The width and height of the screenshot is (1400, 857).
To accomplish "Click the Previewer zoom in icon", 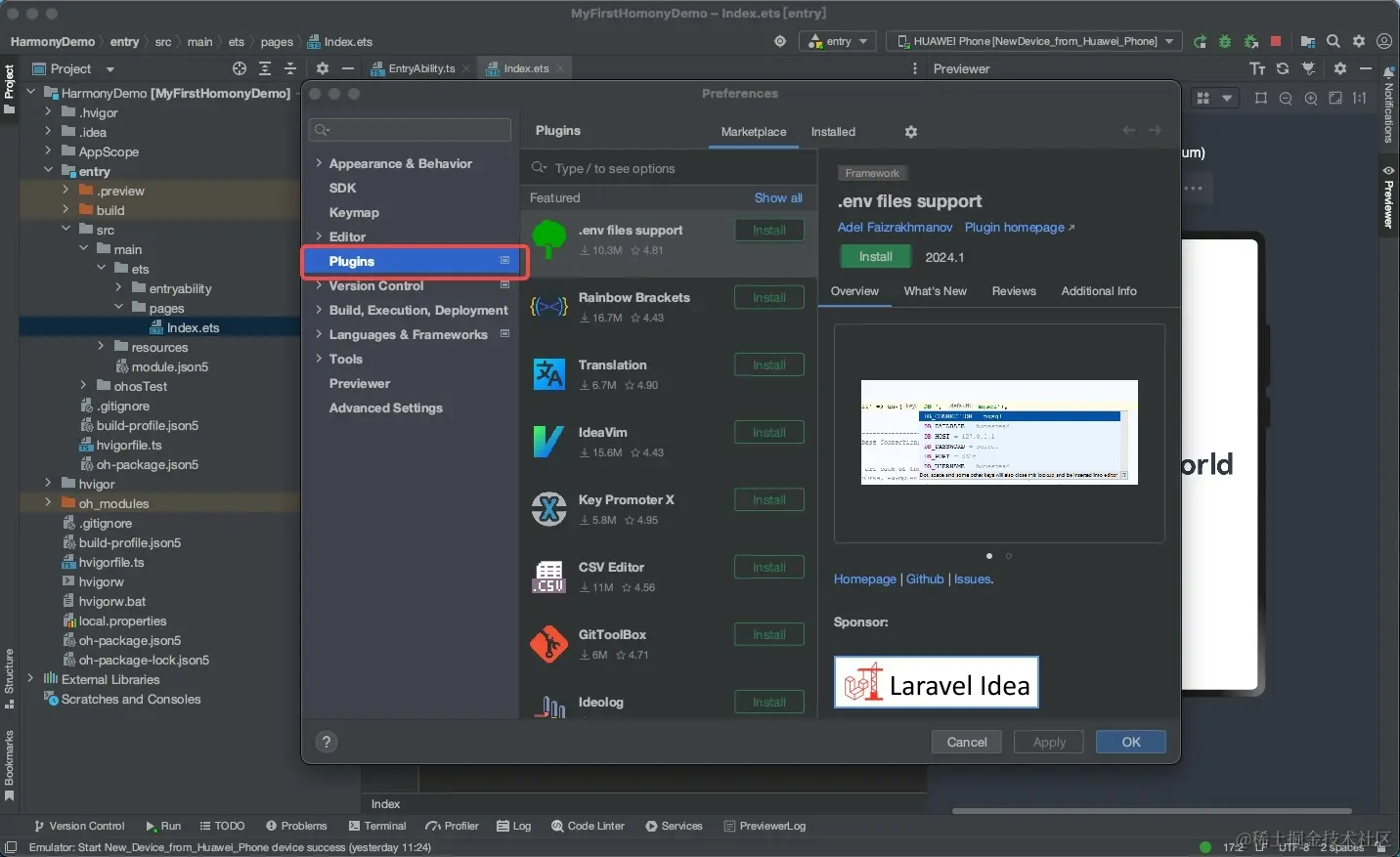I will coord(1311,99).
